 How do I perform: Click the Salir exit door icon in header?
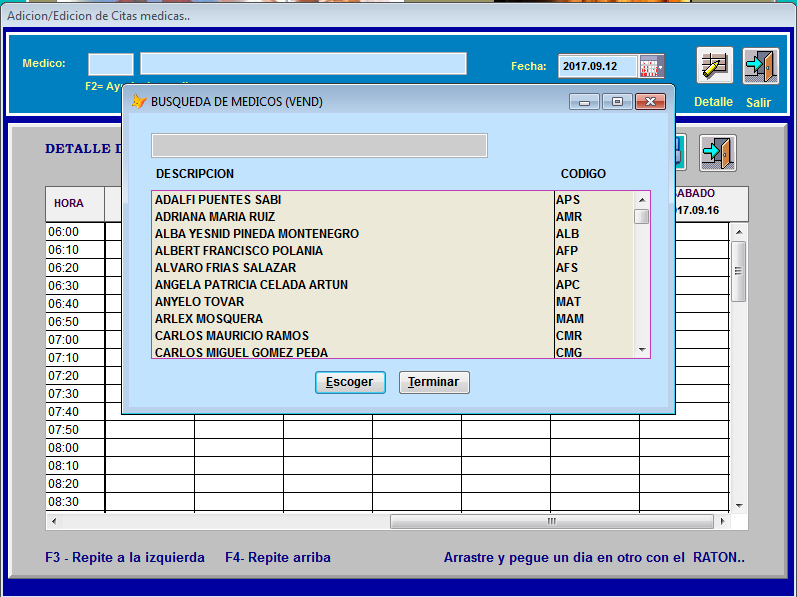point(760,66)
